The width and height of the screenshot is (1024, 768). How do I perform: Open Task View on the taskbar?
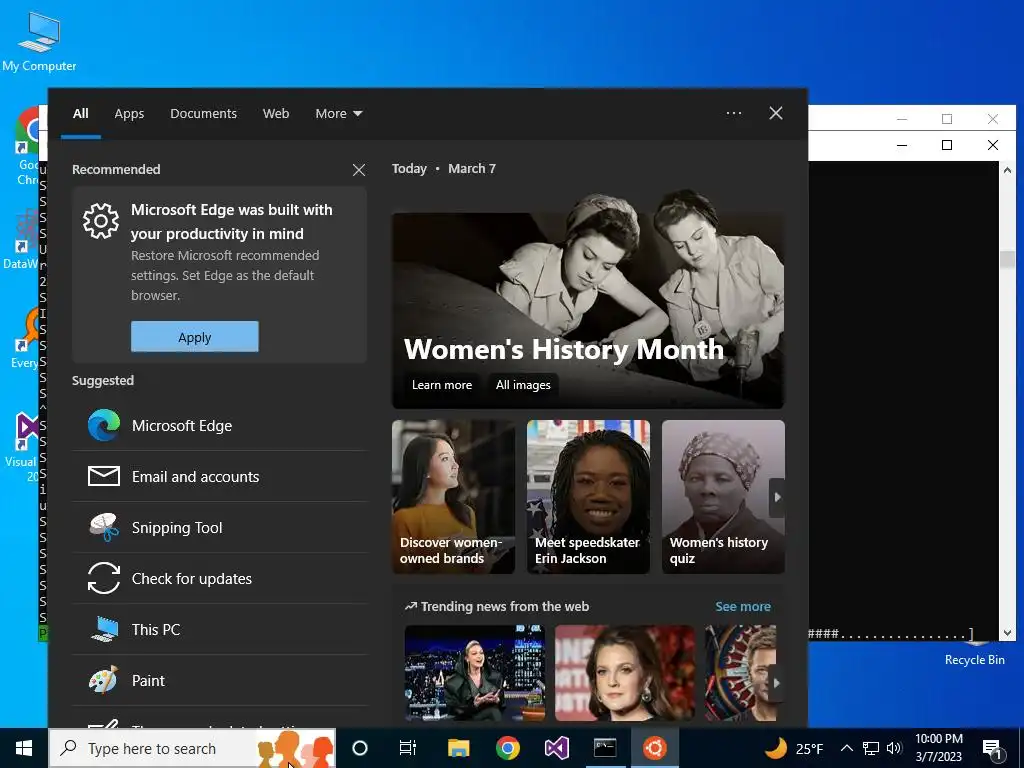click(x=408, y=748)
